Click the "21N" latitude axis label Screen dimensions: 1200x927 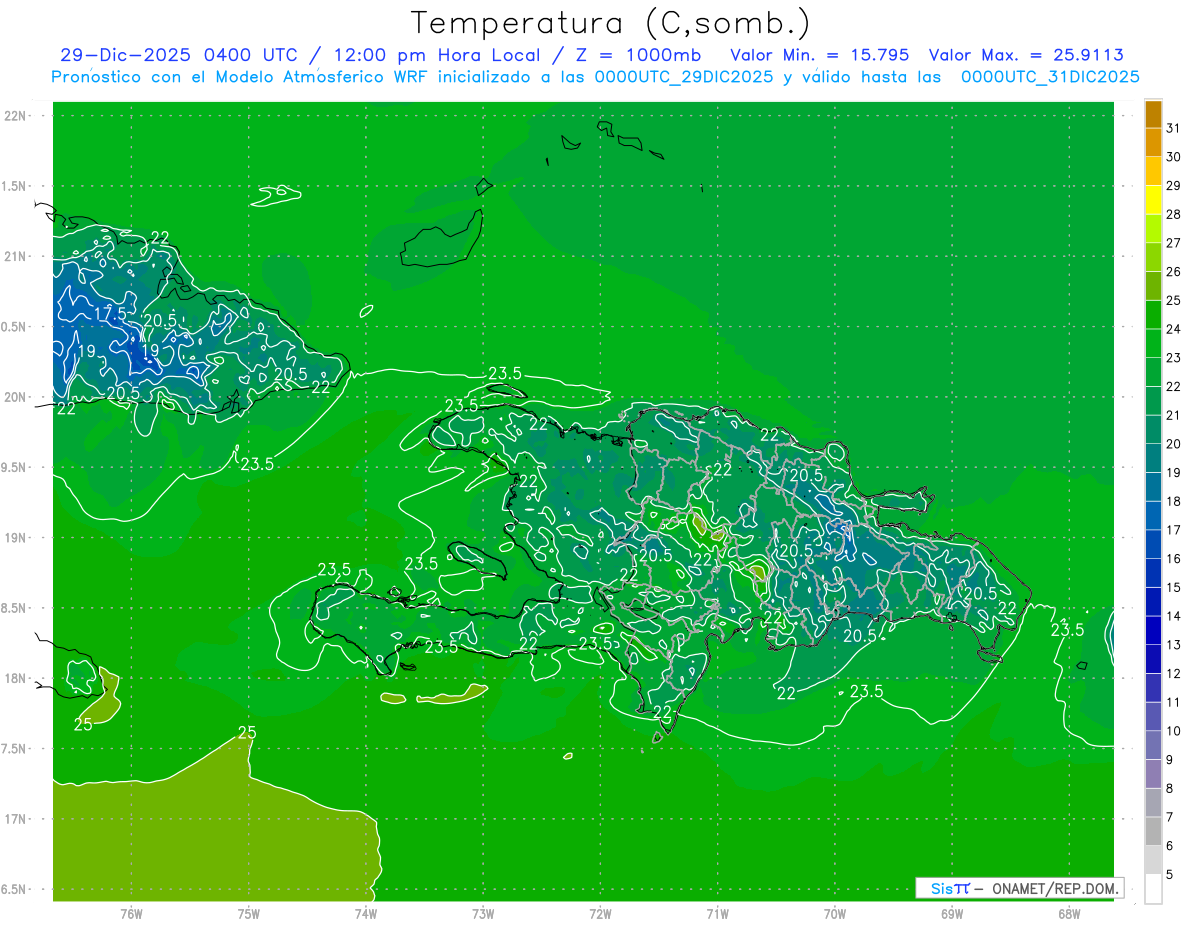[x=15, y=257]
